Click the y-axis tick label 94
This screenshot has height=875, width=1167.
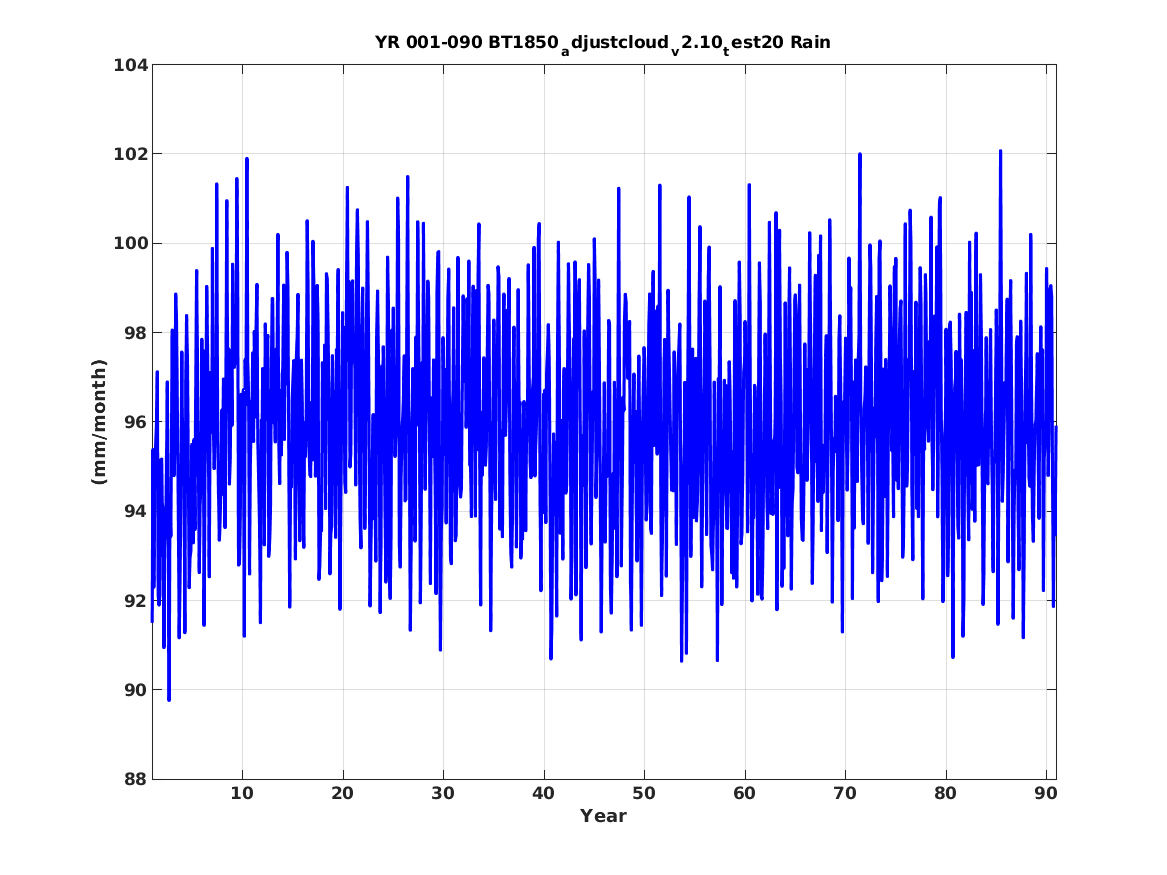pyautogui.click(x=135, y=511)
